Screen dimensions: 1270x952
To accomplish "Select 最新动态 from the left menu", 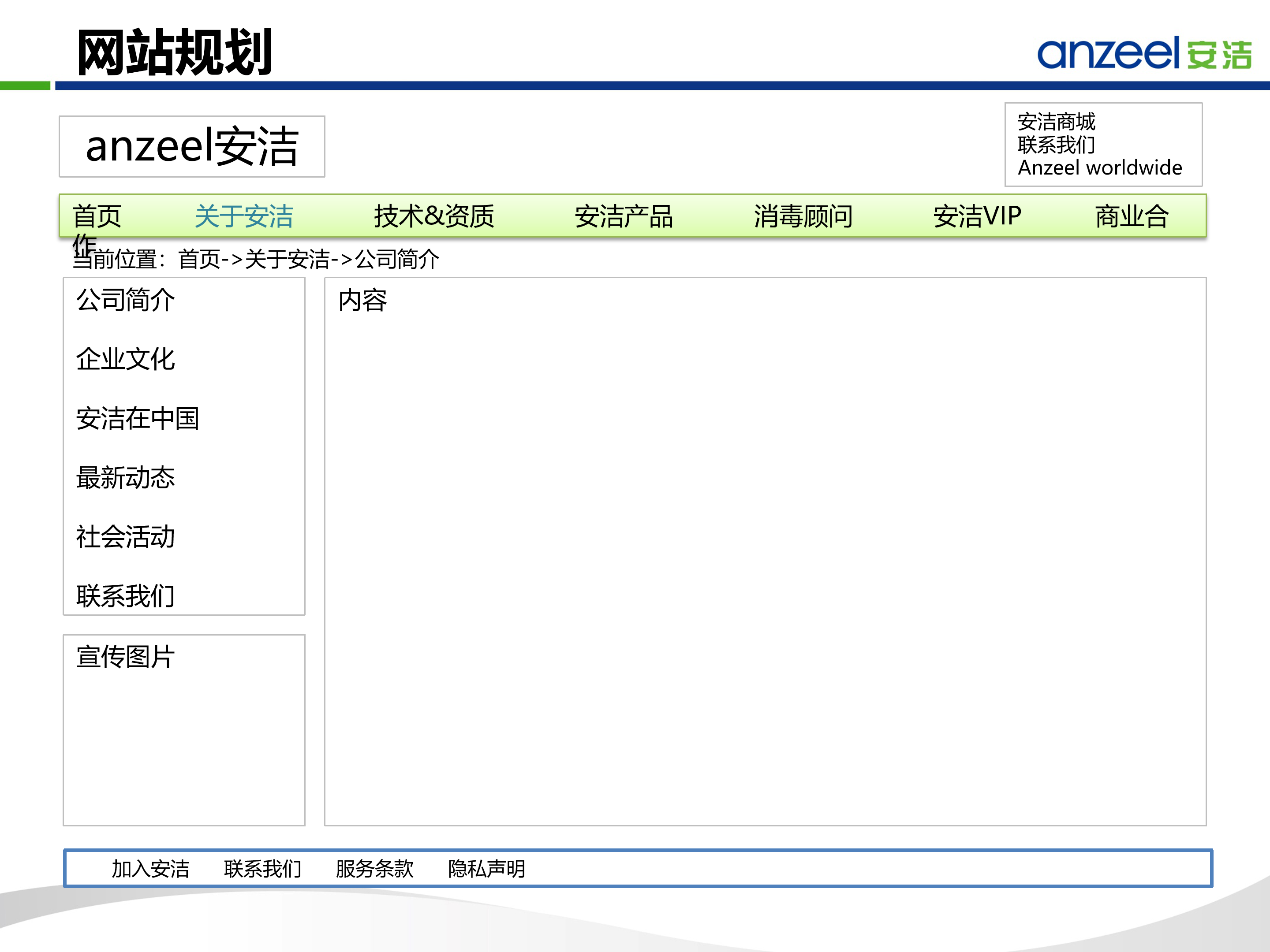I will click(125, 478).
